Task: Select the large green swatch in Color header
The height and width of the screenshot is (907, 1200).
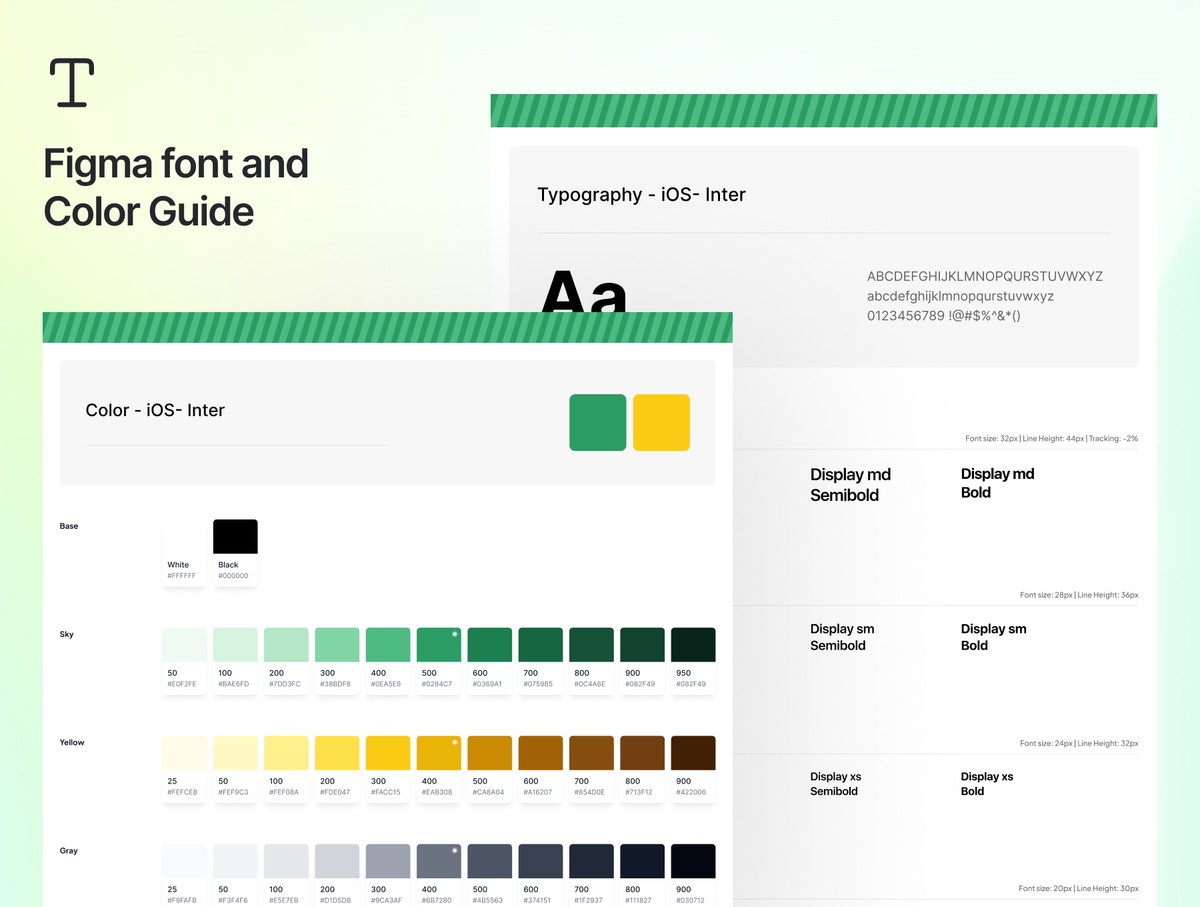Action: click(597, 422)
